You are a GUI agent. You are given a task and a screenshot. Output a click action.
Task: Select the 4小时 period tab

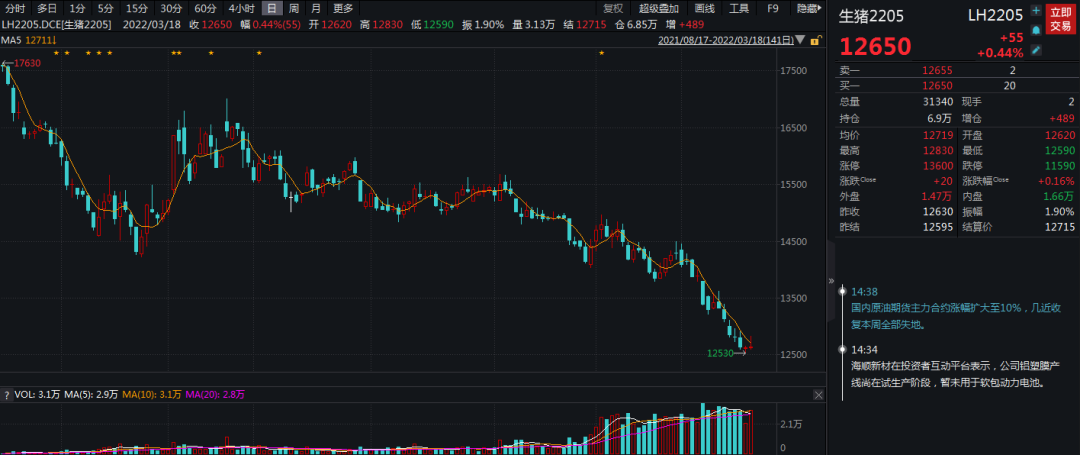point(241,8)
